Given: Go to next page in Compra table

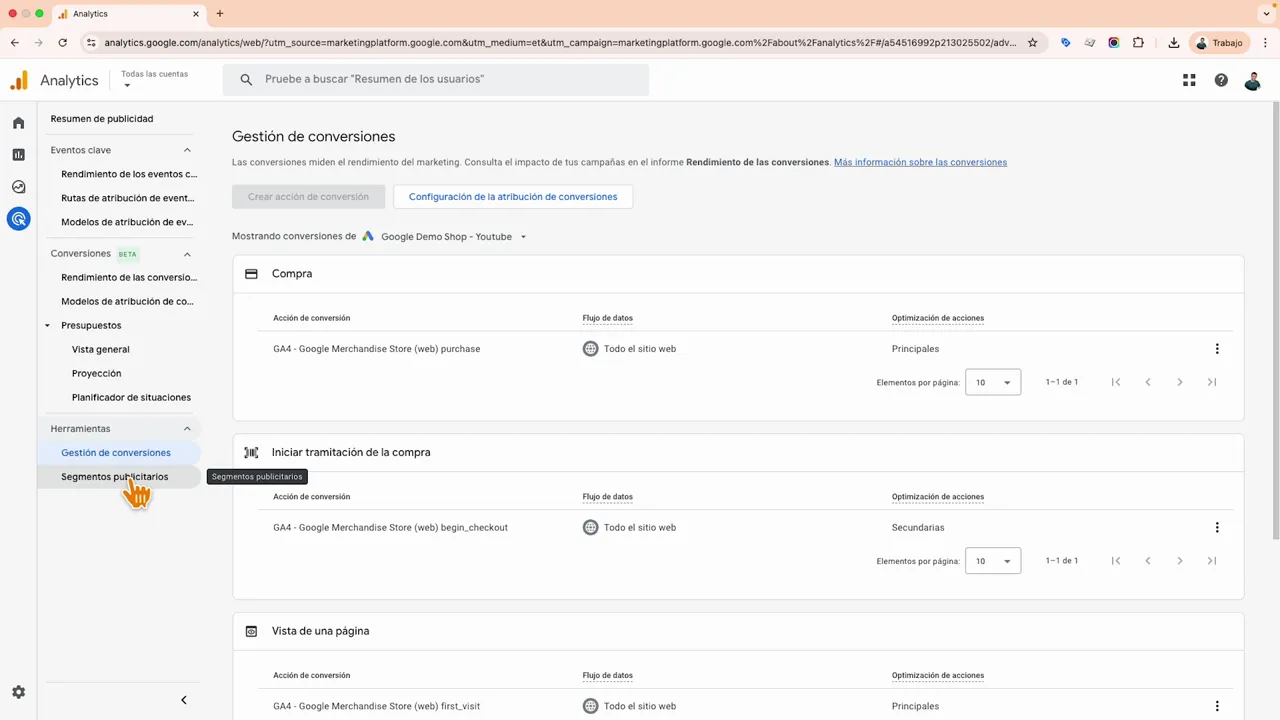Looking at the screenshot, I should 1180,382.
